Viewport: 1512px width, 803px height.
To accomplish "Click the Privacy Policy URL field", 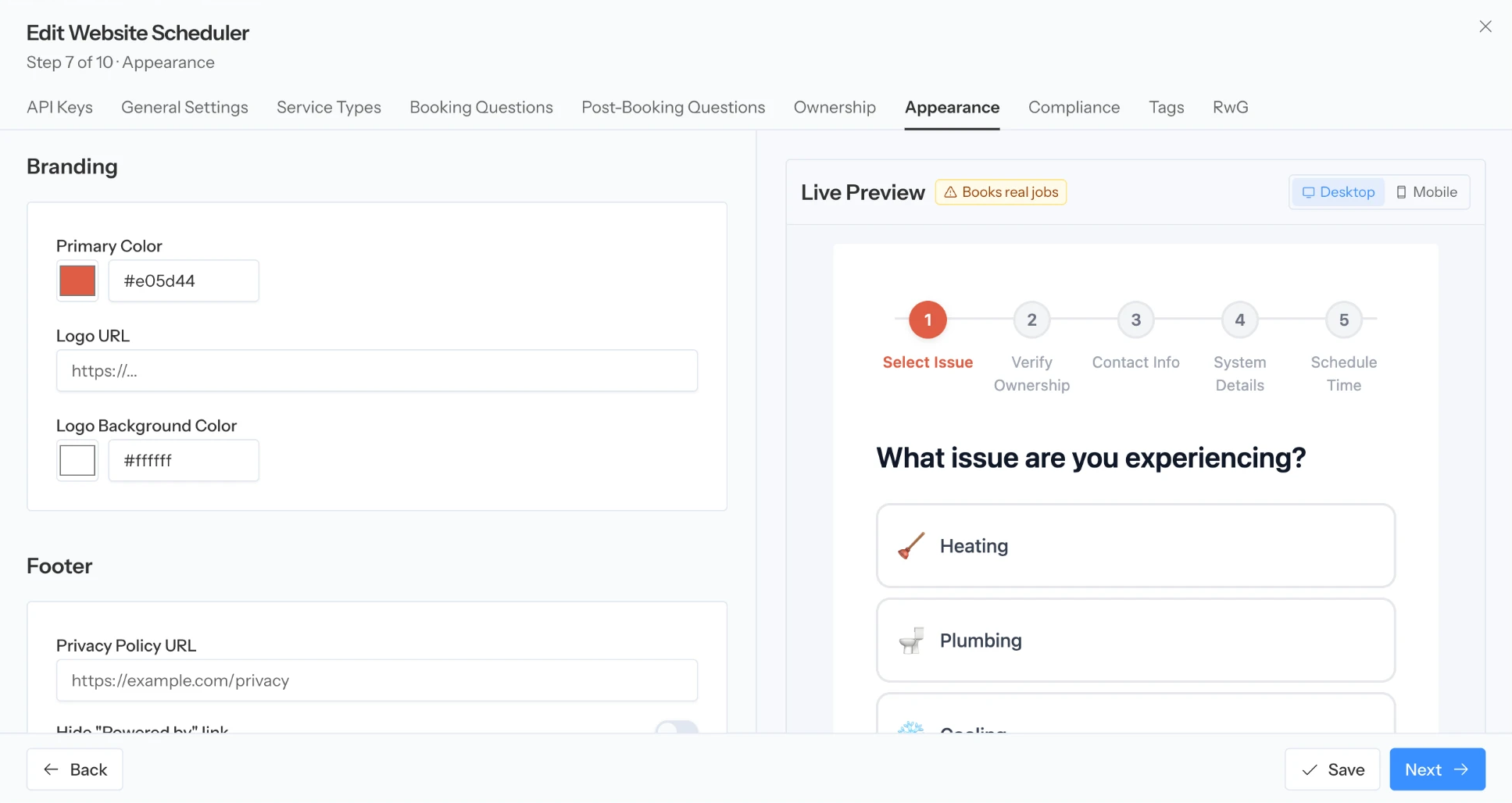I will point(377,680).
